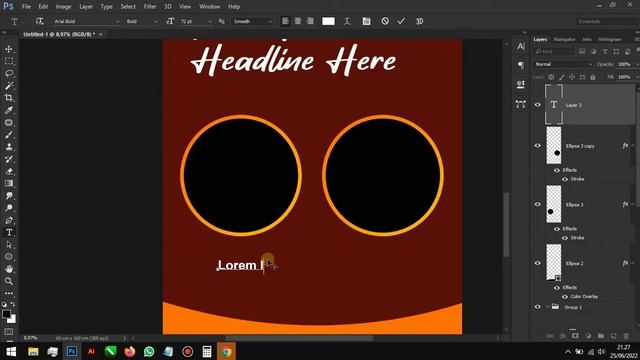Screen dimensions: 640x360
Task: Select the Rectangular Marquee tool
Action: pyautogui.click(x=9, y=62)
